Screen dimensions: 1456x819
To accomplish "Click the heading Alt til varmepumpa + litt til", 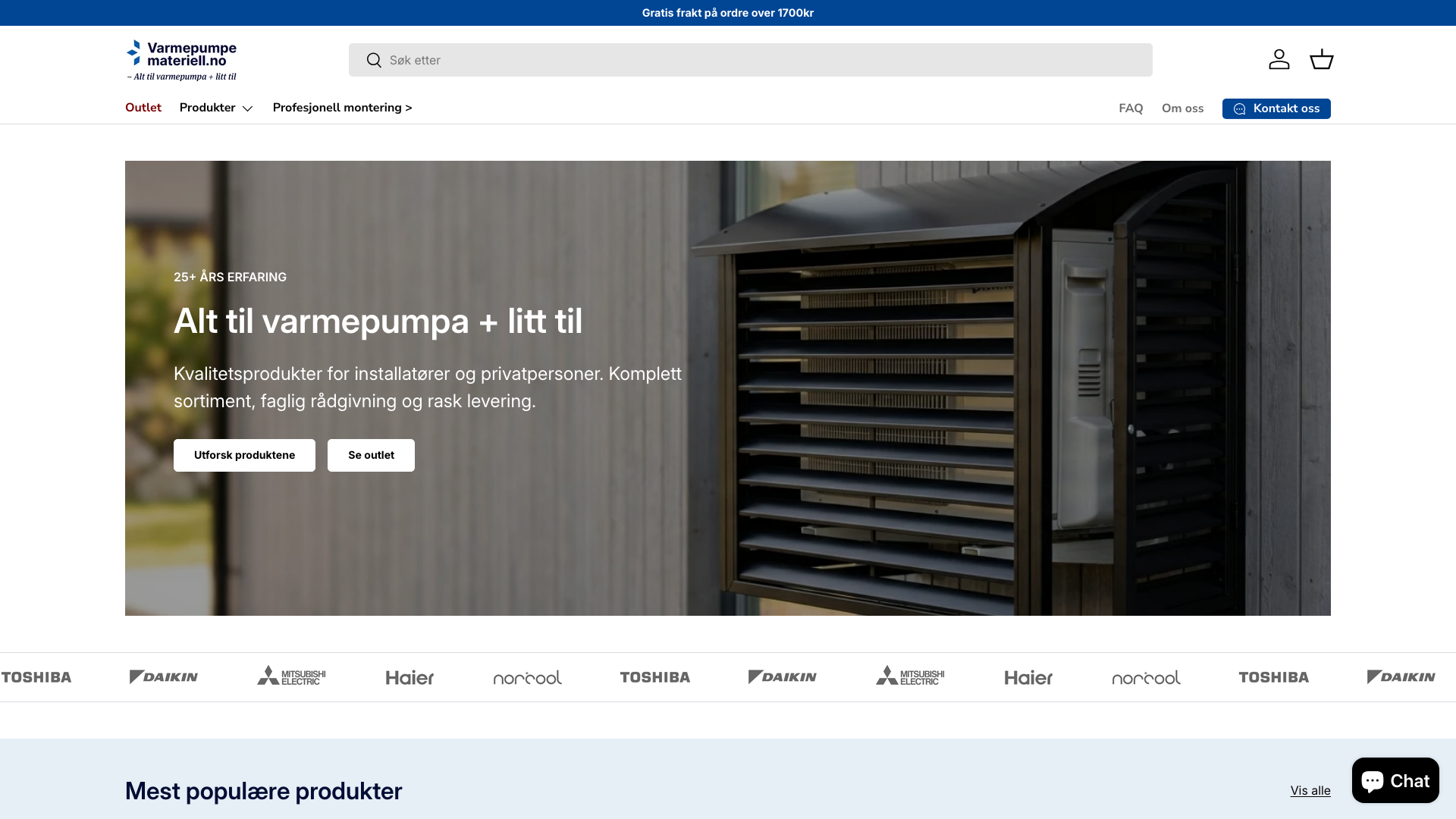I will (378, 321).
